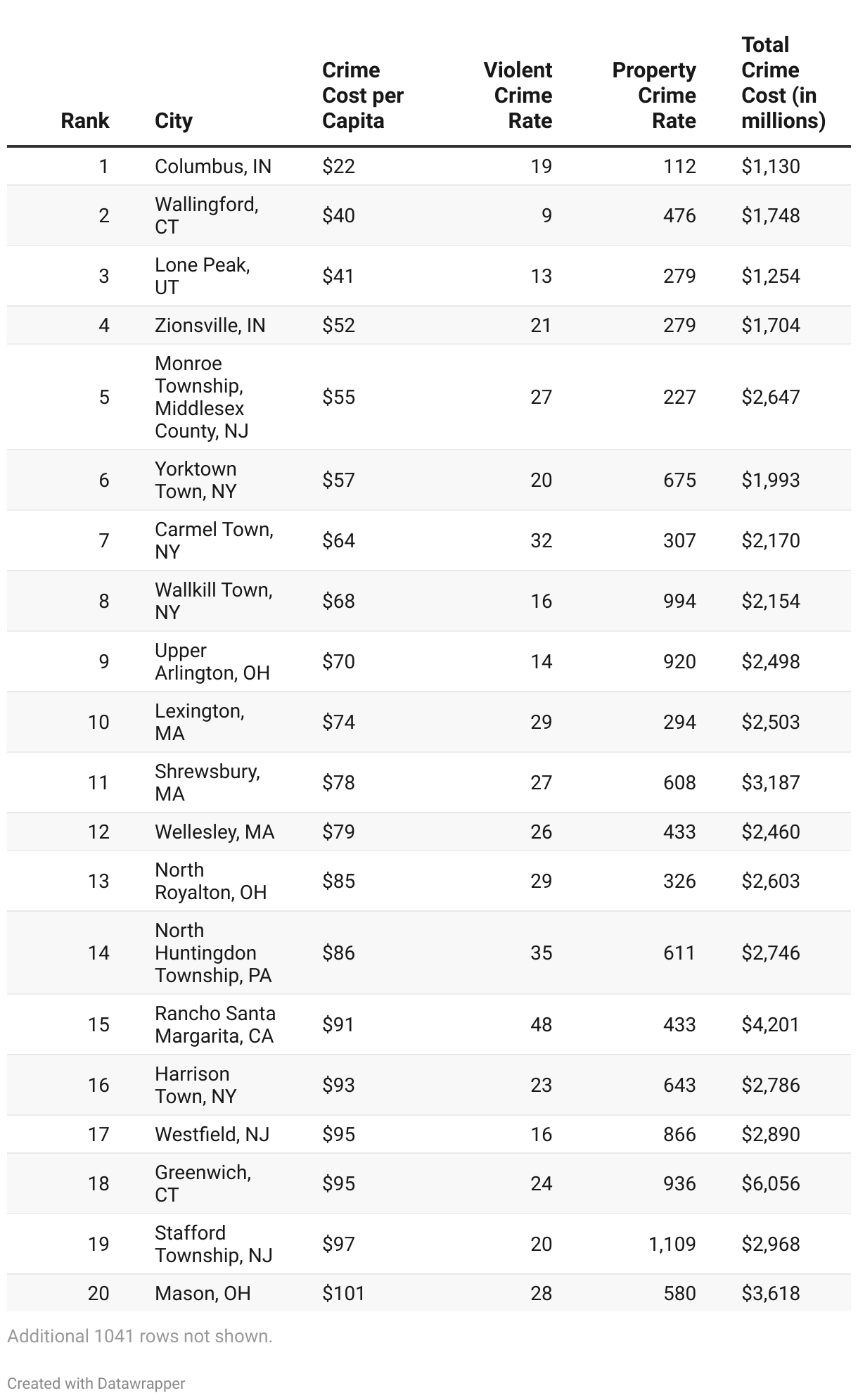This screenshot has width=858, height=1400.
Task: Click Rancho Santa Margarita, CA city cell
Action: point(215,1024)
